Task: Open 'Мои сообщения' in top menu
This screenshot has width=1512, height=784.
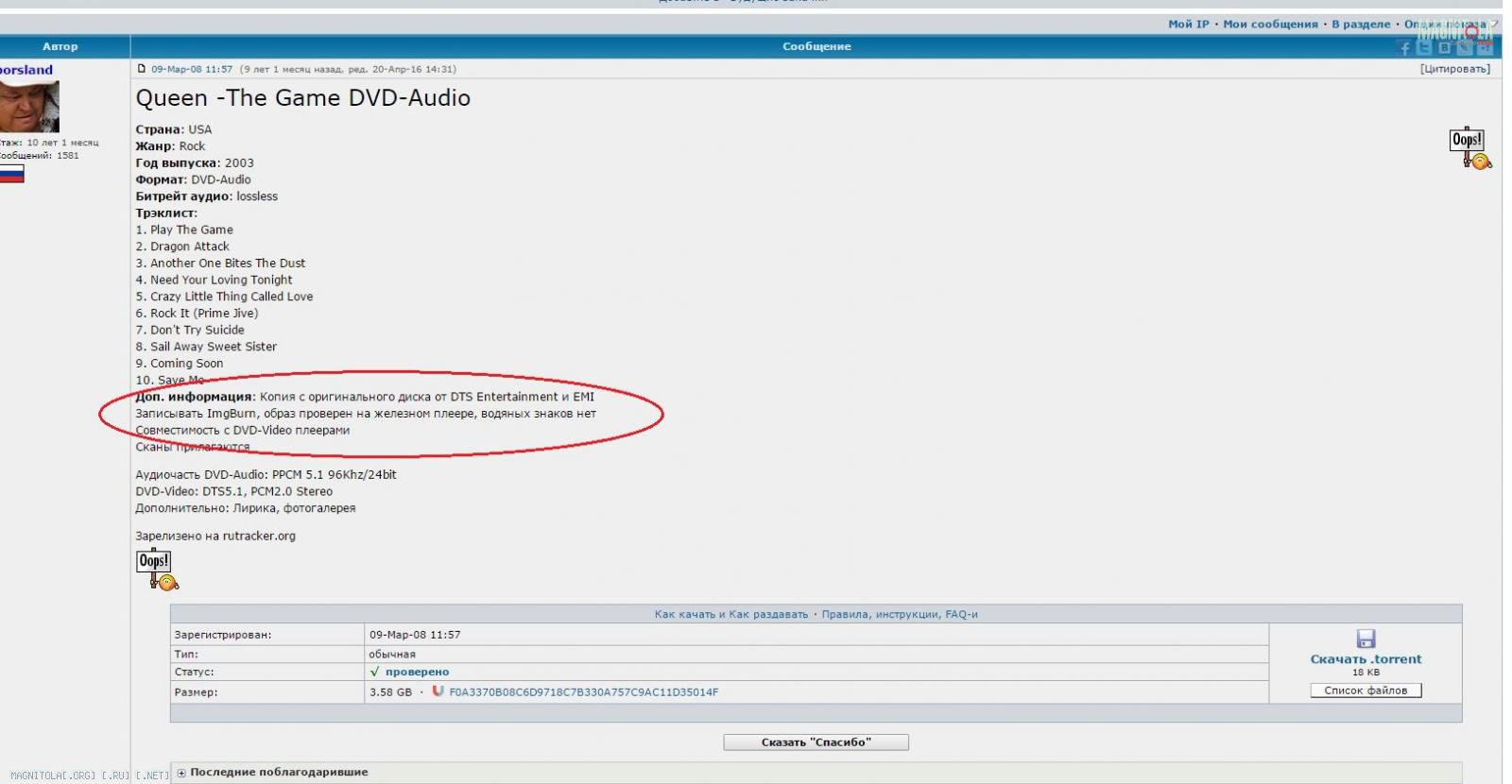Action: pos(1269,25)
